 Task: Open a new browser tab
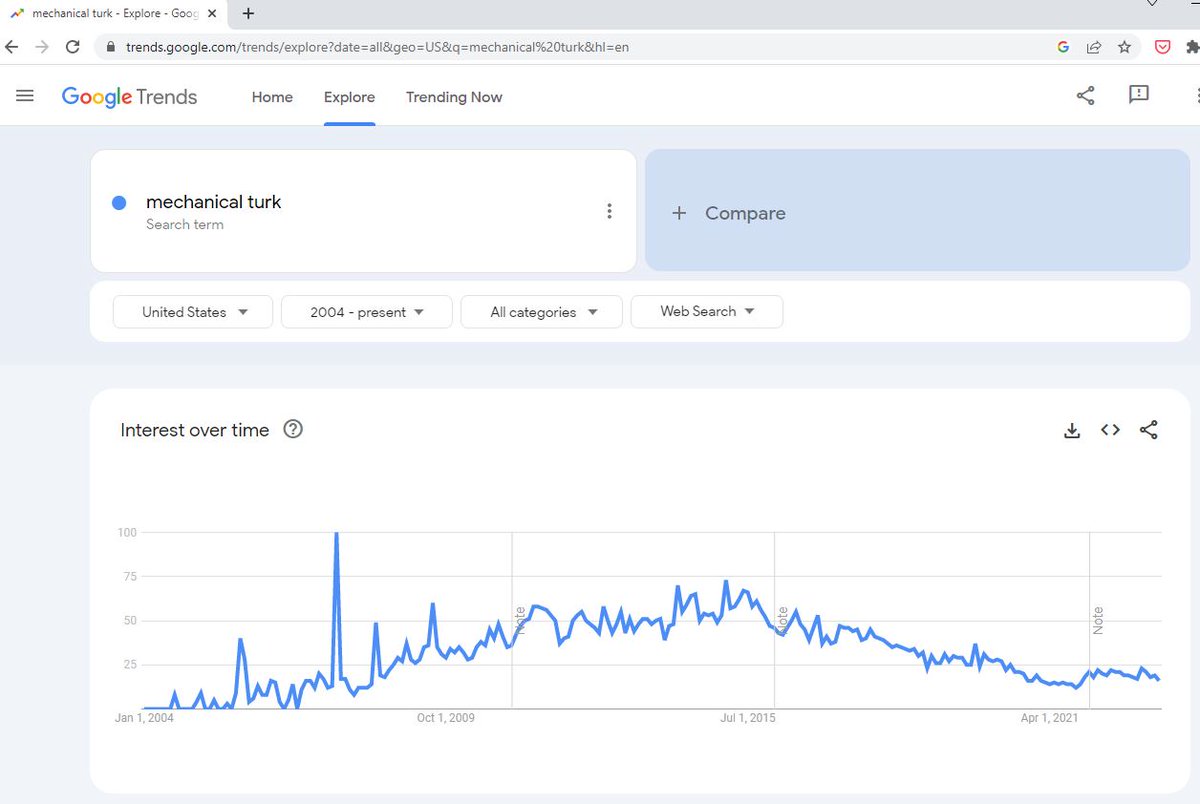point(248,13)
